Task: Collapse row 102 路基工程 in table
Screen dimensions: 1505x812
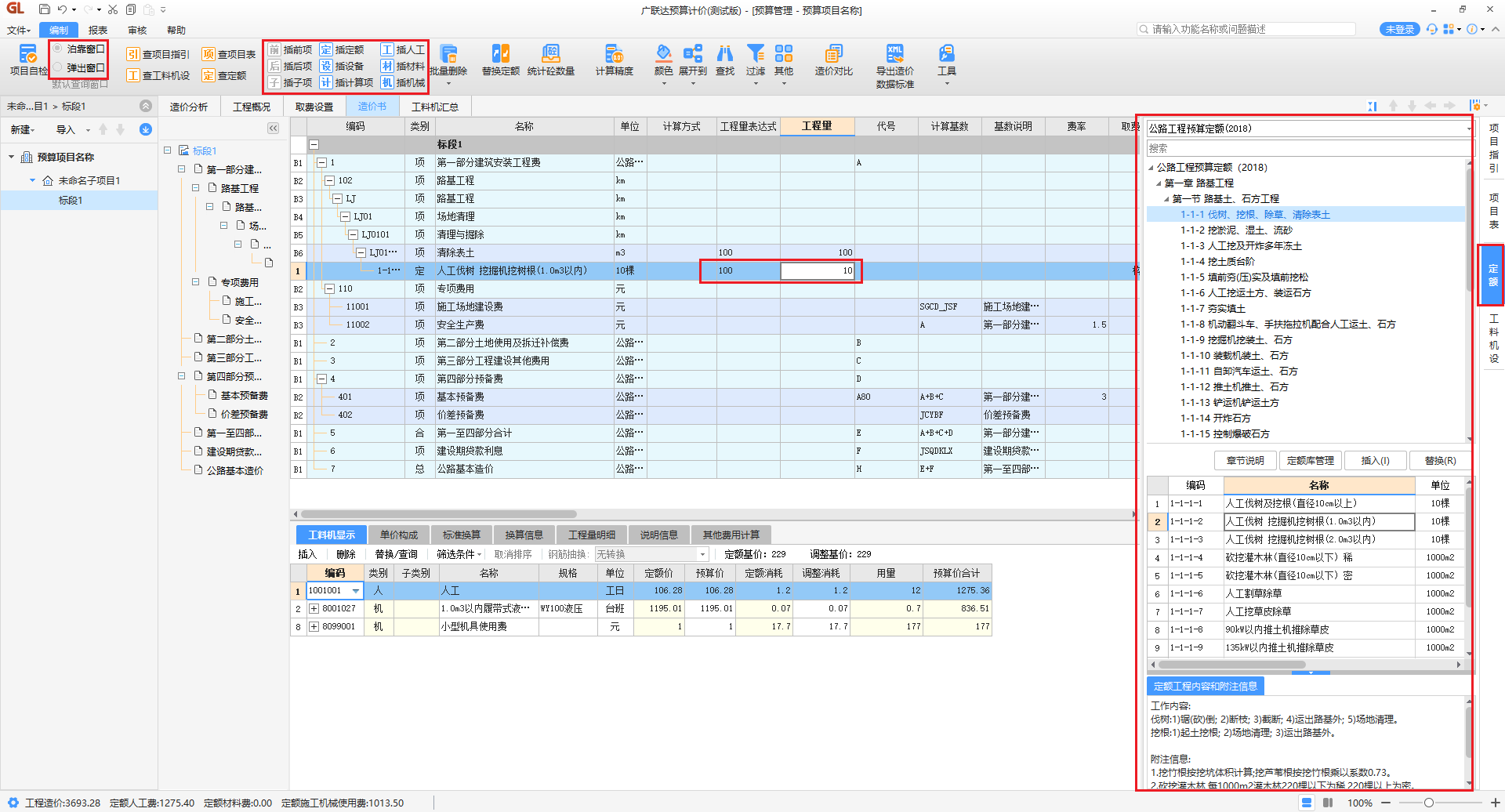Action: tap(329, 181)
